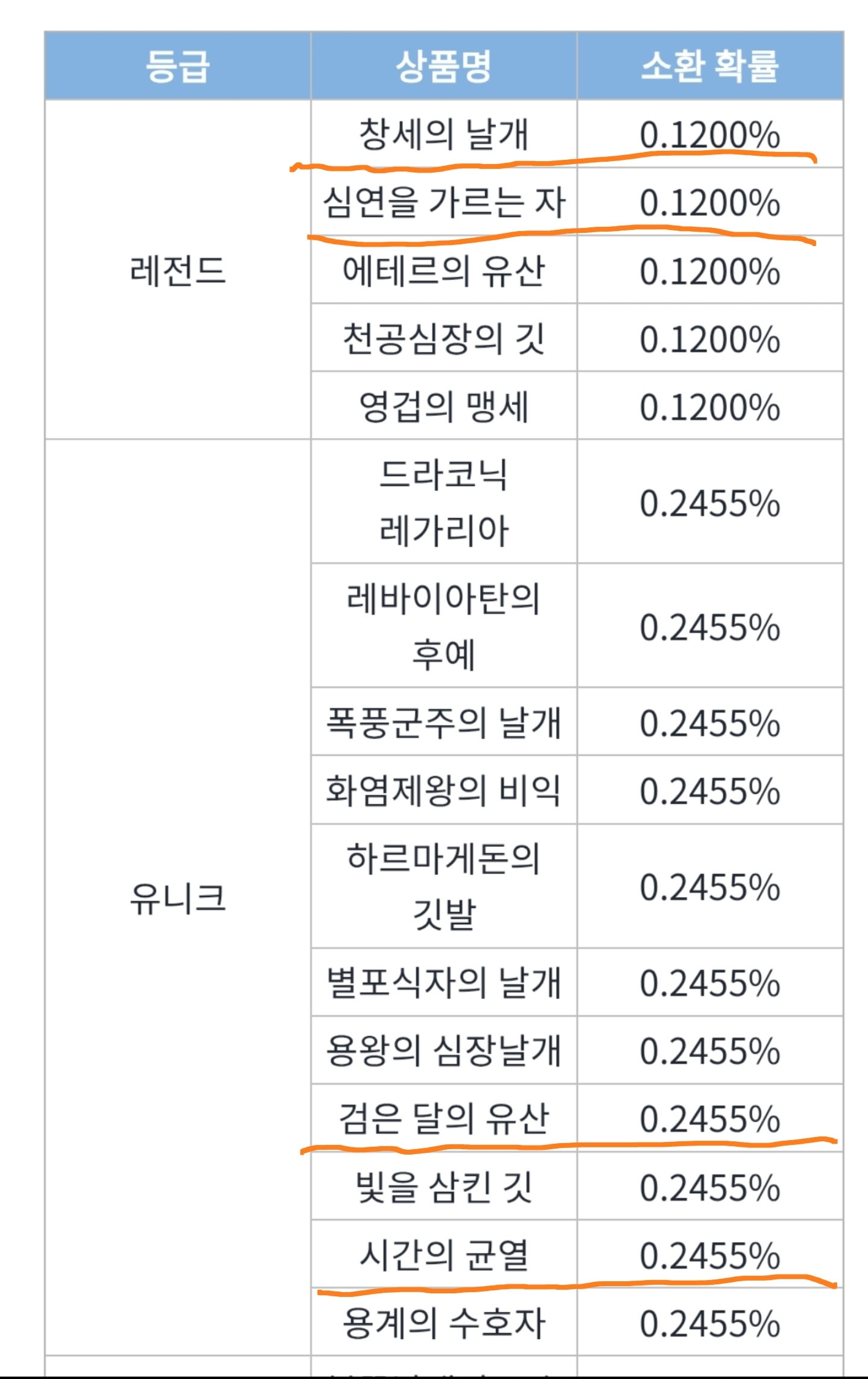Image resolution: width=868 pixels, height=1379 pixels.
Task: Click the 창세의 날개 item name
Action: pyautogui.click(x=443, y=134)
